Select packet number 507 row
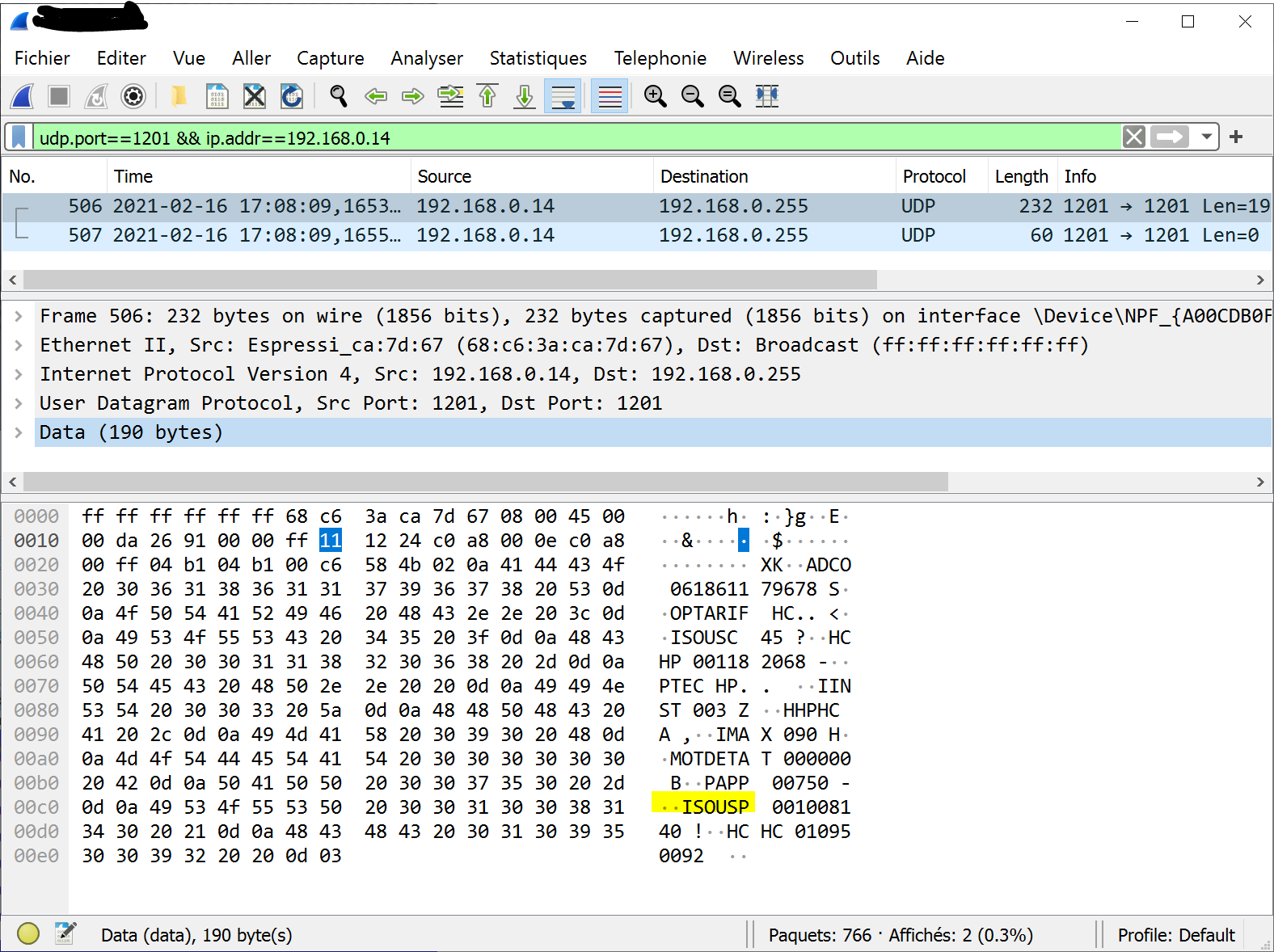 [637, 235]
